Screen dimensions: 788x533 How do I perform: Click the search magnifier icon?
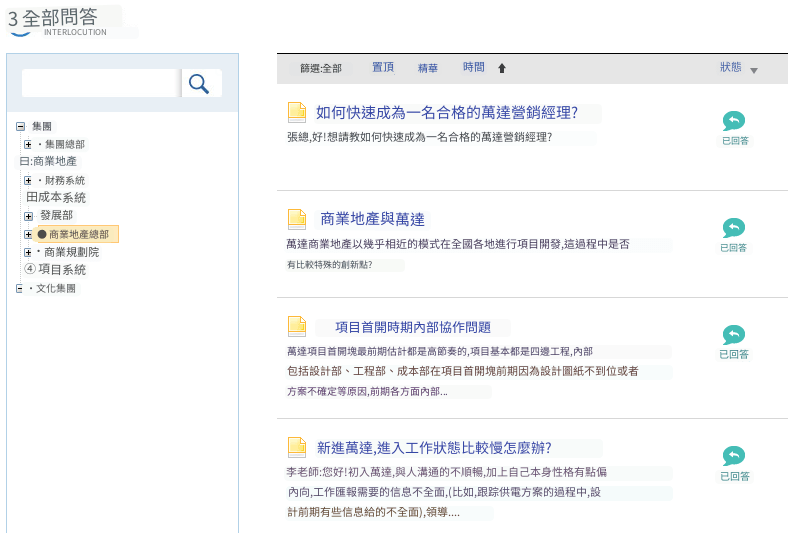[x=199, y=83]
